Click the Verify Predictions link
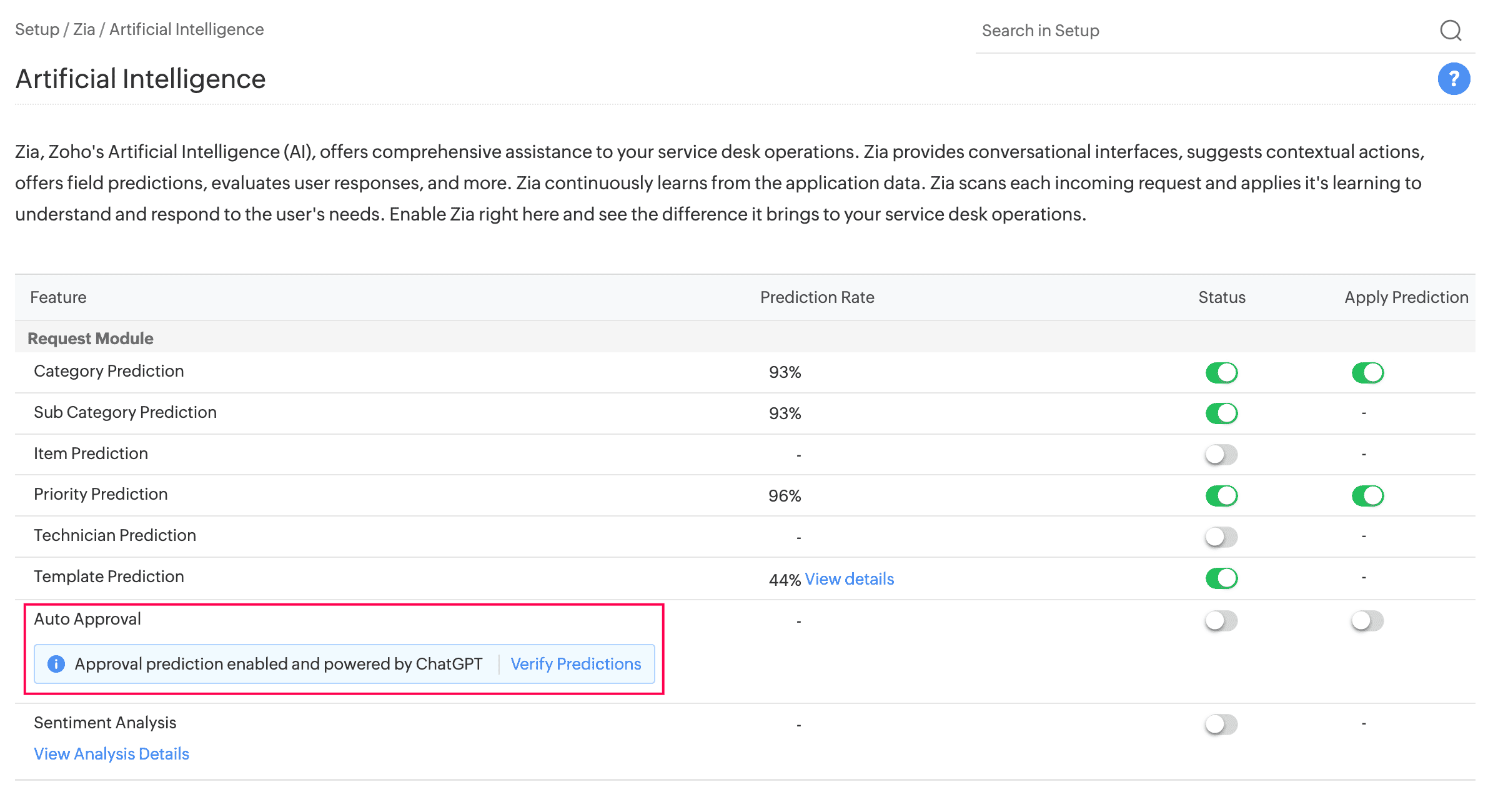This screenshot has height=812, width=1488. (575, 663)
